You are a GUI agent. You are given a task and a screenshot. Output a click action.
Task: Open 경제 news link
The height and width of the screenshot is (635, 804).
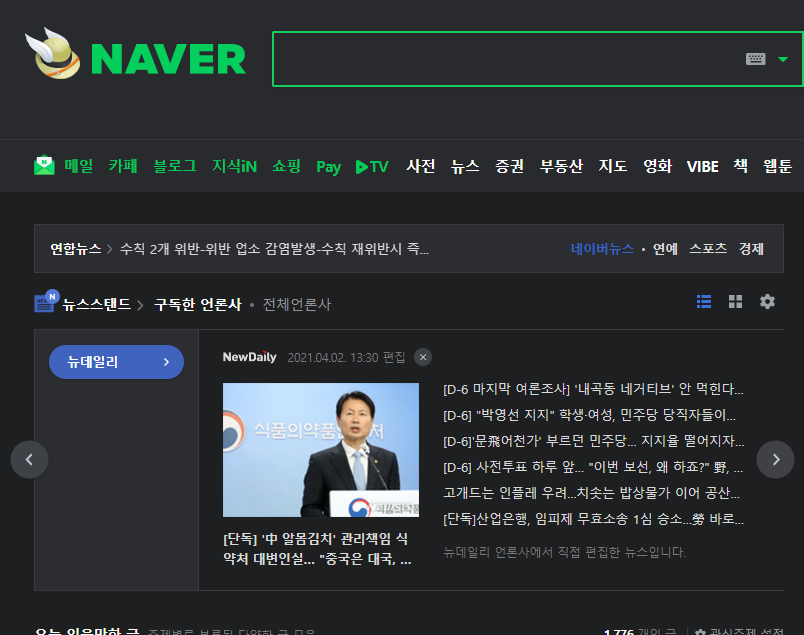tap(751, 249)
